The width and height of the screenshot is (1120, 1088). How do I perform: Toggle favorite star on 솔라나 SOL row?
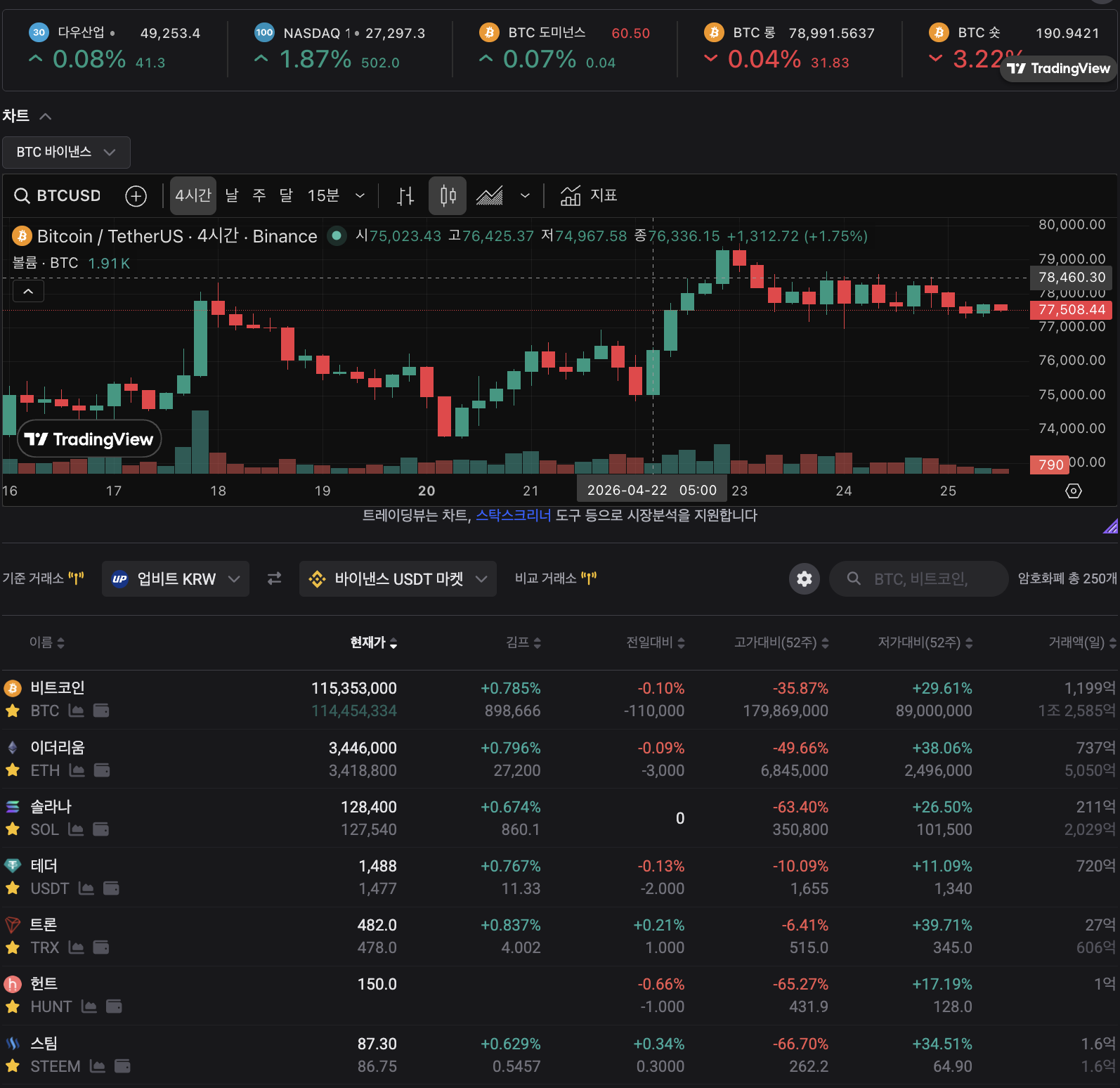pos(12,829)
